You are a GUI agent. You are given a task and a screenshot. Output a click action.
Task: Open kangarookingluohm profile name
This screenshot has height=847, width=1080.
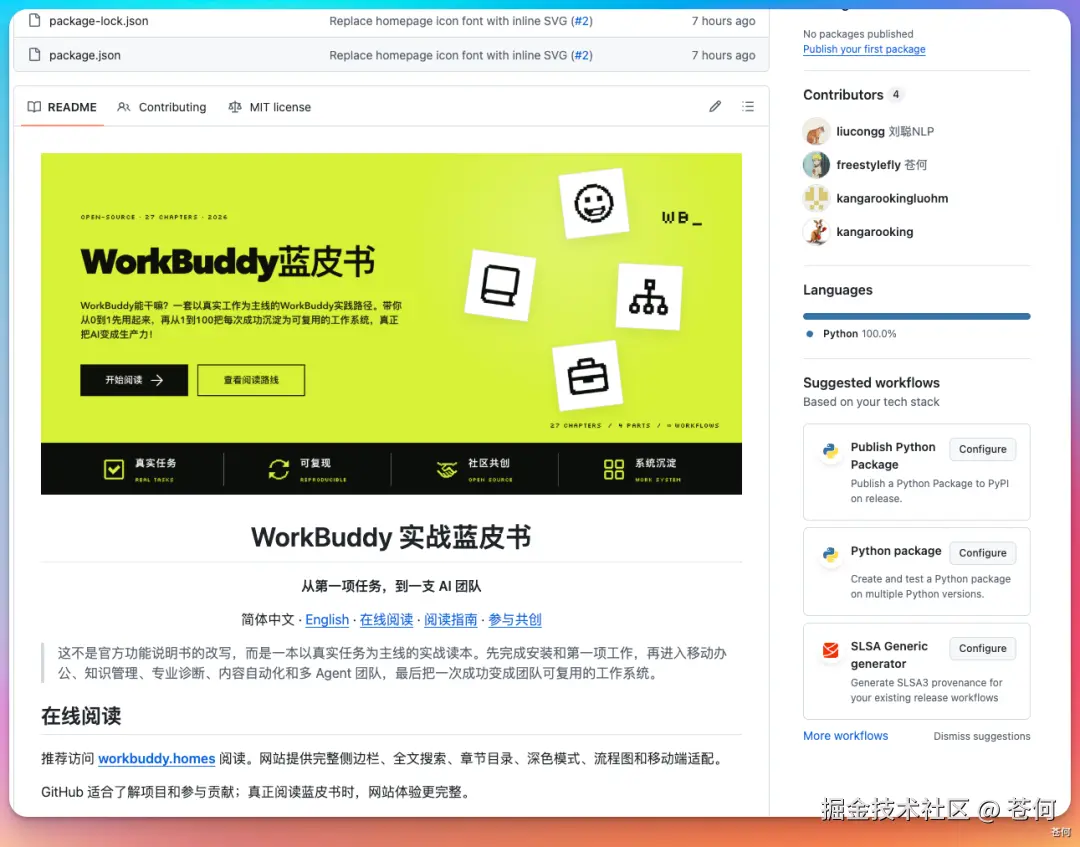click(x=892, y=198)
